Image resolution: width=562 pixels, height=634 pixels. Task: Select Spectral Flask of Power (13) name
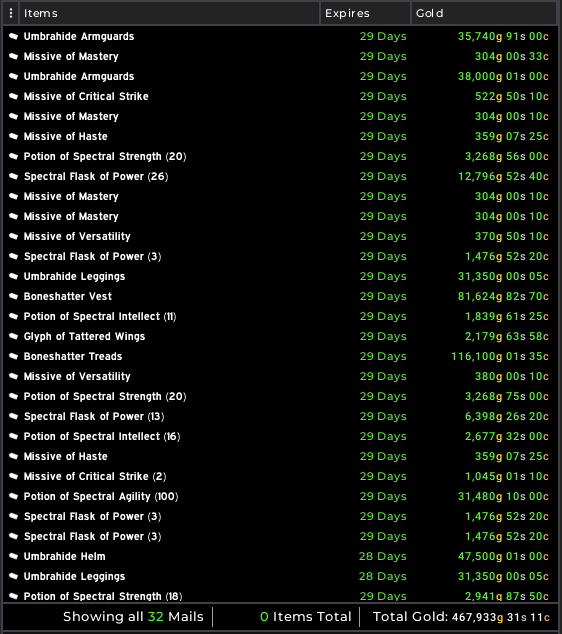(x=94, y=416)
